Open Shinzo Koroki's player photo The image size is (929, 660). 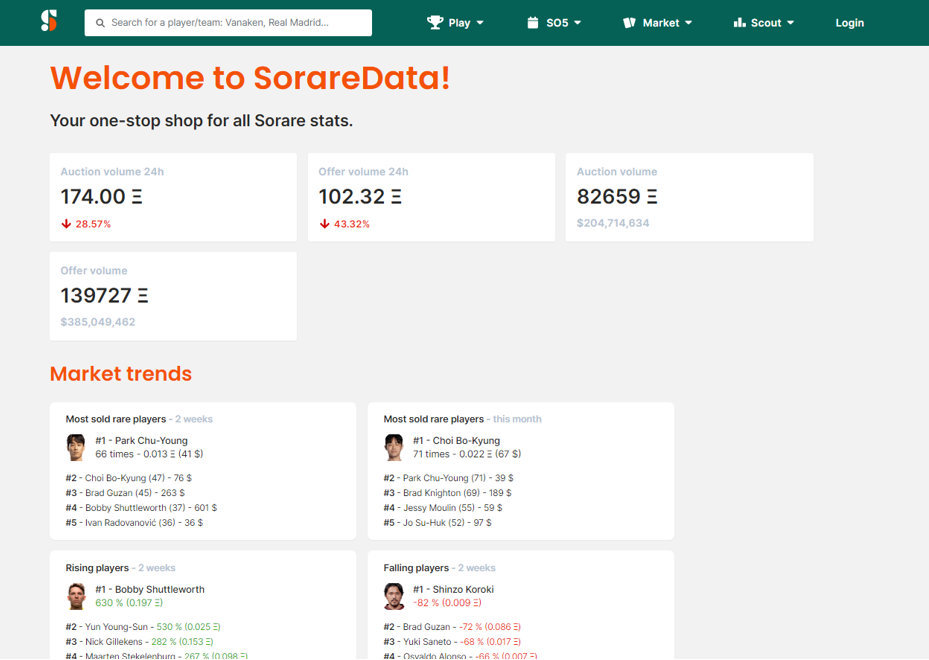(x=393, y=596)
